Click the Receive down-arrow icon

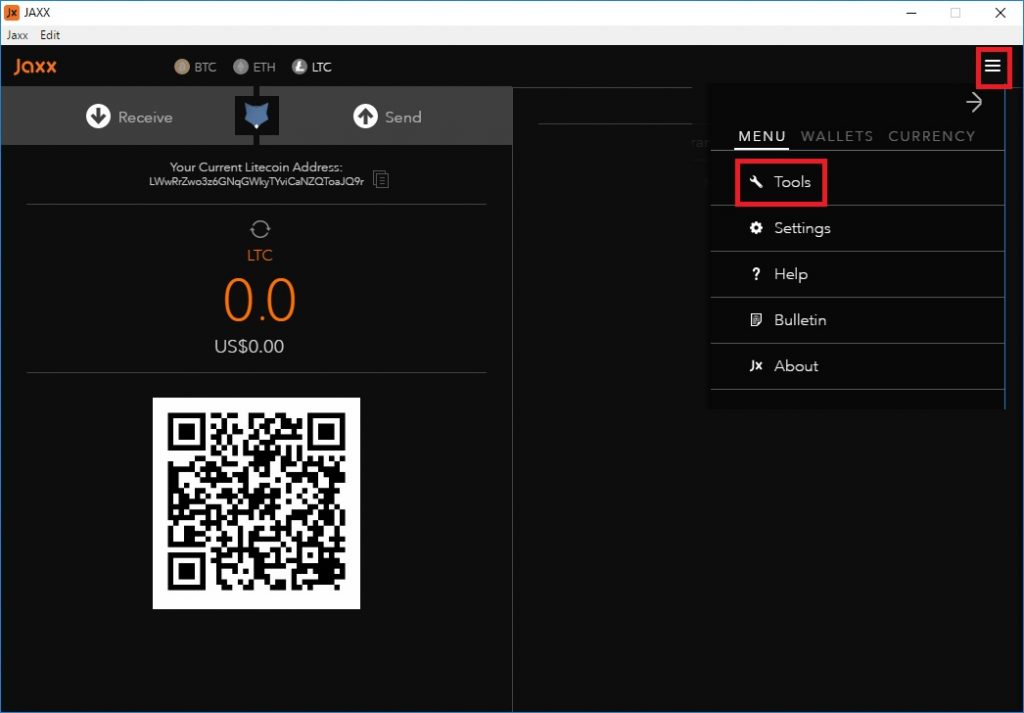click(98, 116)
